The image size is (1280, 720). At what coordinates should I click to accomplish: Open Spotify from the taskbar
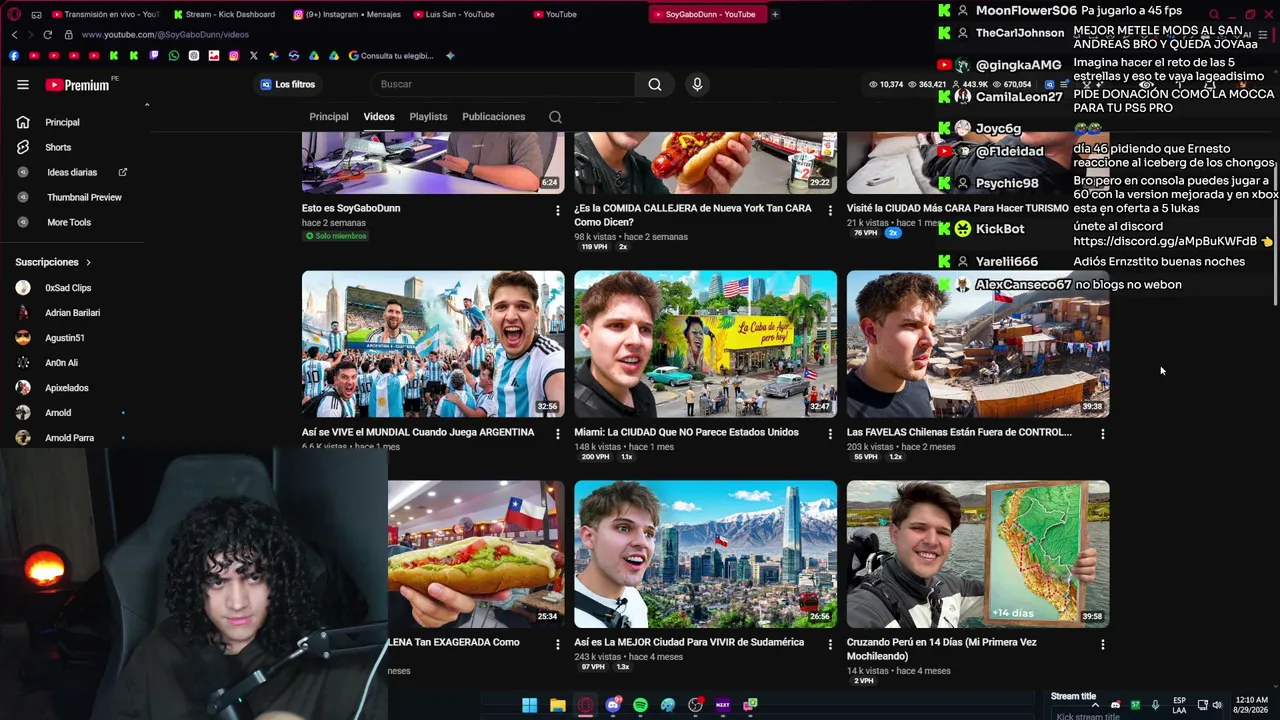(640, 705)
